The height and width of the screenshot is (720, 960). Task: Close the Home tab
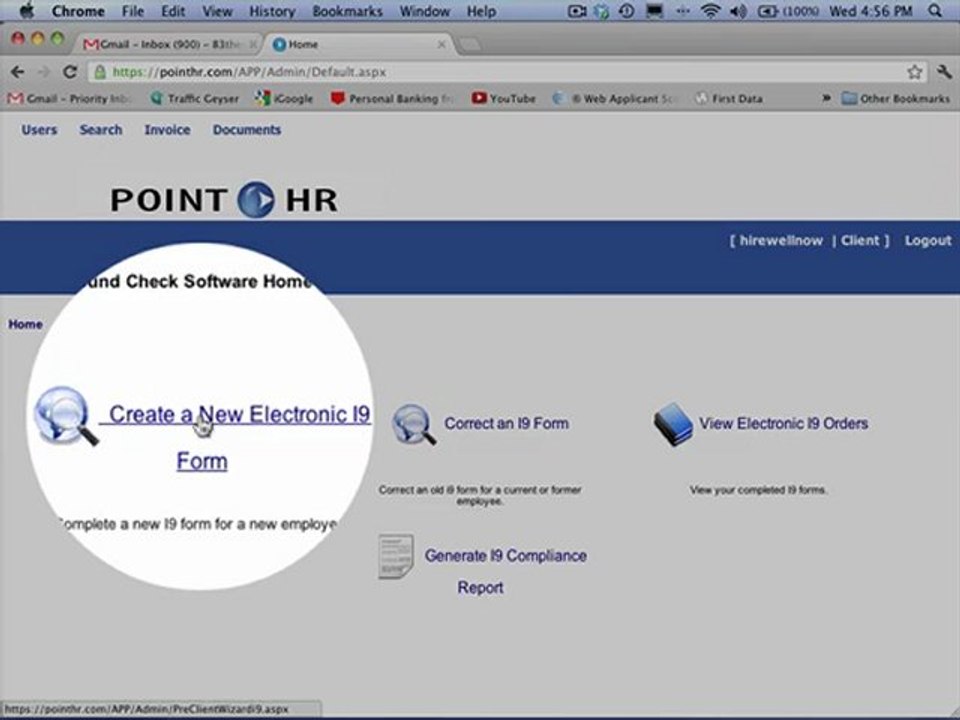point(441,44)
